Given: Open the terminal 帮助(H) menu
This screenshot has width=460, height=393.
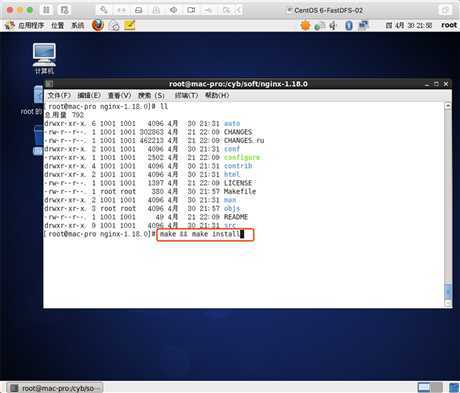Looking at the screenshot, I should (217, 95).
